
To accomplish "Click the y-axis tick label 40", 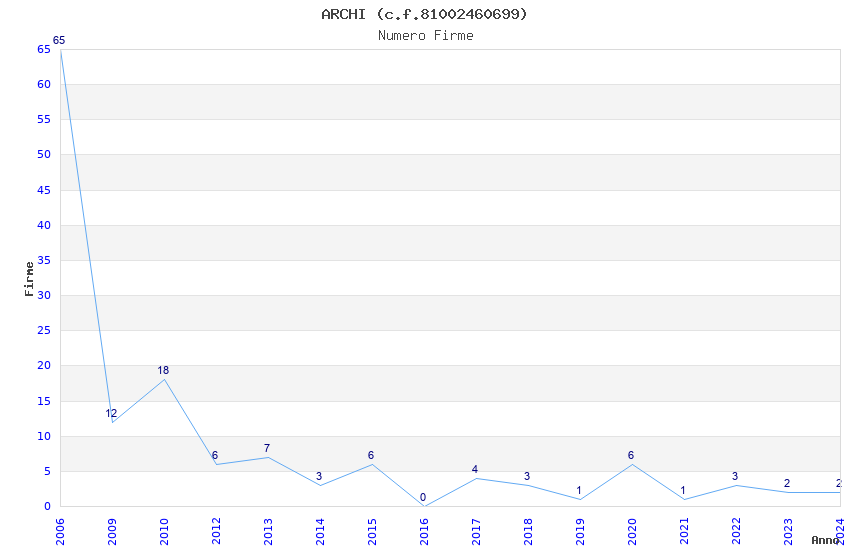I will (x=44, y=225).
